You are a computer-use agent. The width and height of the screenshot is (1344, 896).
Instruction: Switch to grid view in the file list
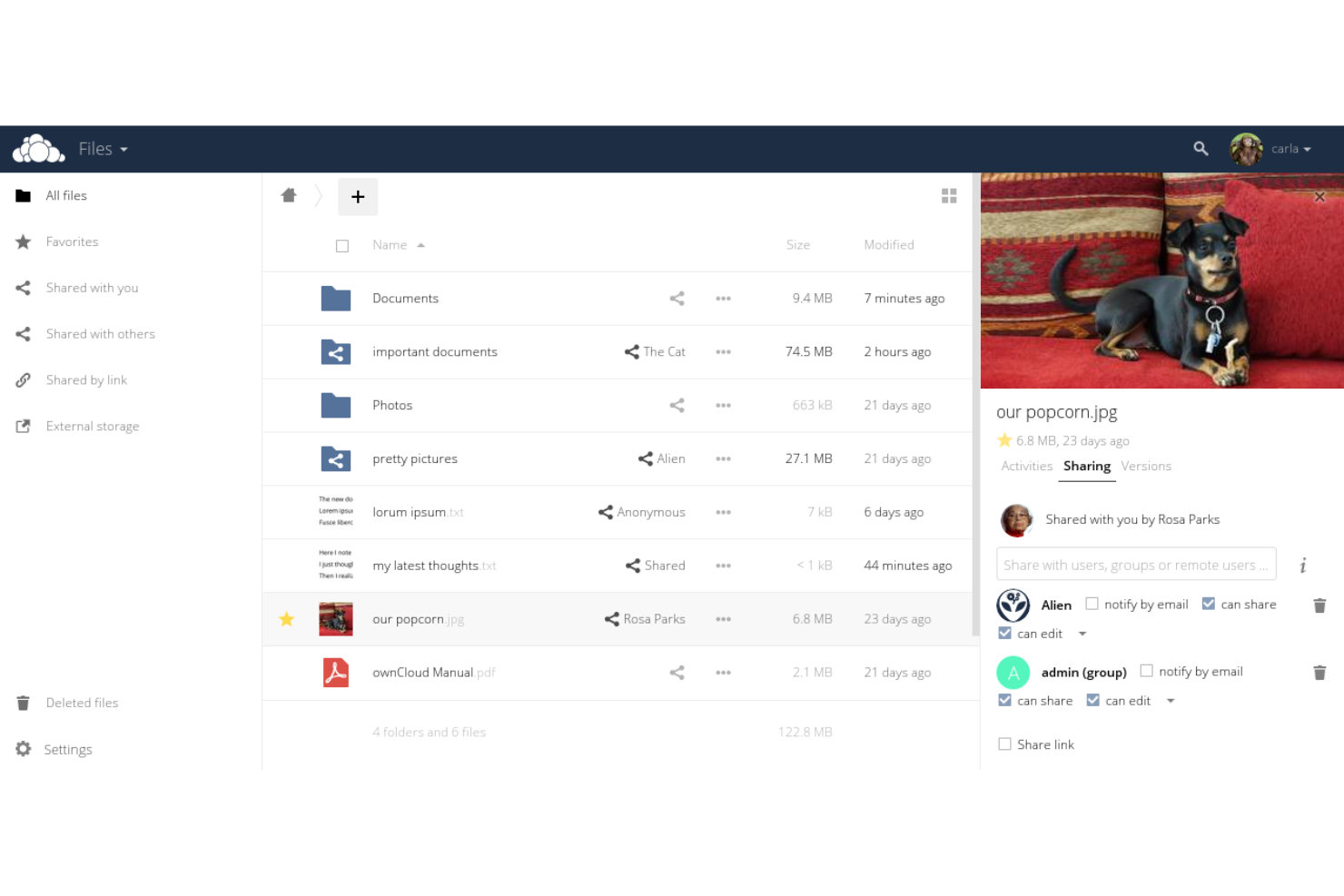949,195
